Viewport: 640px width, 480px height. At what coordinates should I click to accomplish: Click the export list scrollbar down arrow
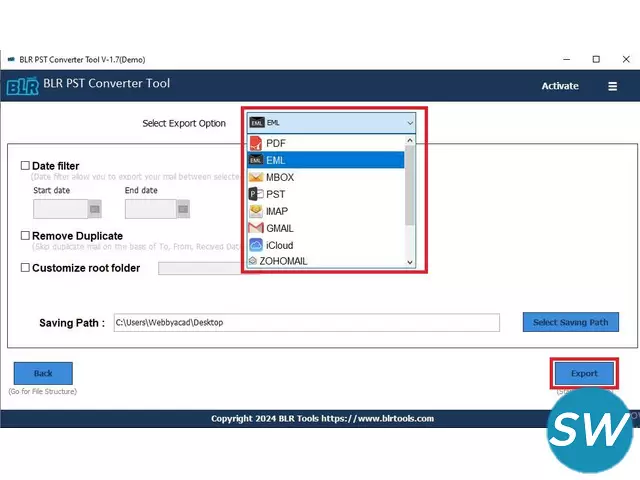click(409, 261)
